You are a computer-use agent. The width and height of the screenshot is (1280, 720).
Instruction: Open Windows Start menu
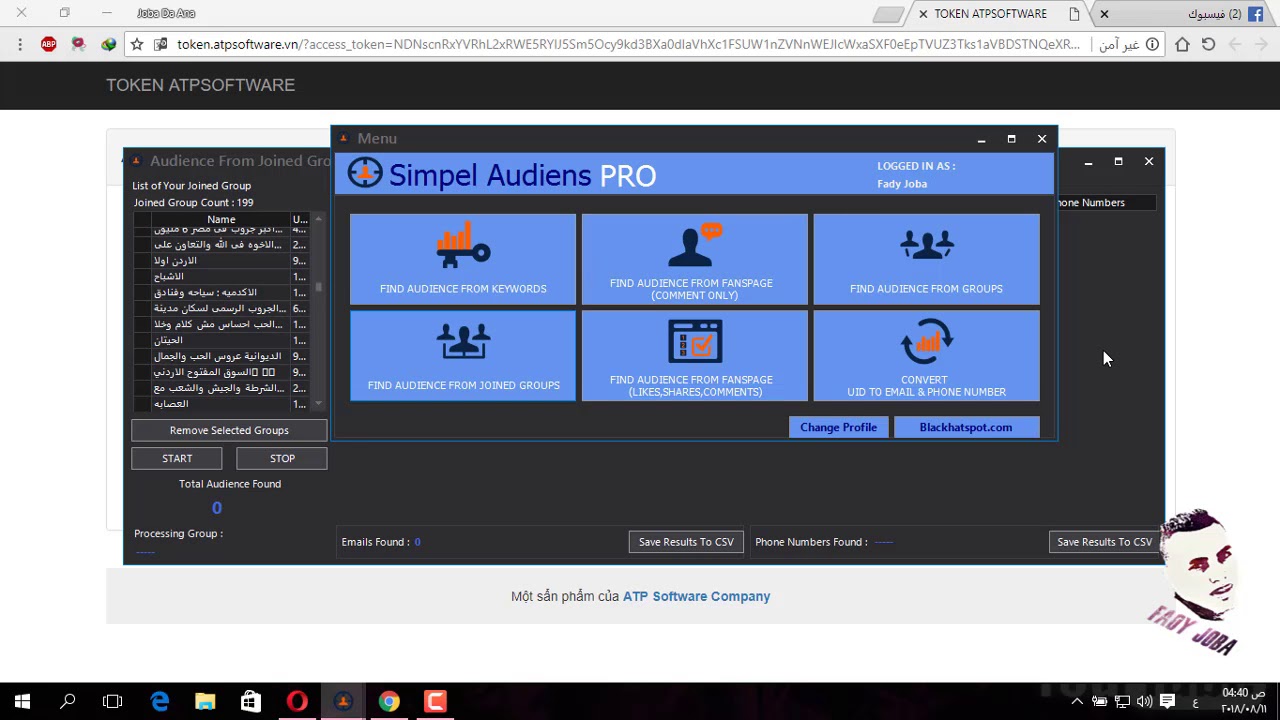(22, 702)
